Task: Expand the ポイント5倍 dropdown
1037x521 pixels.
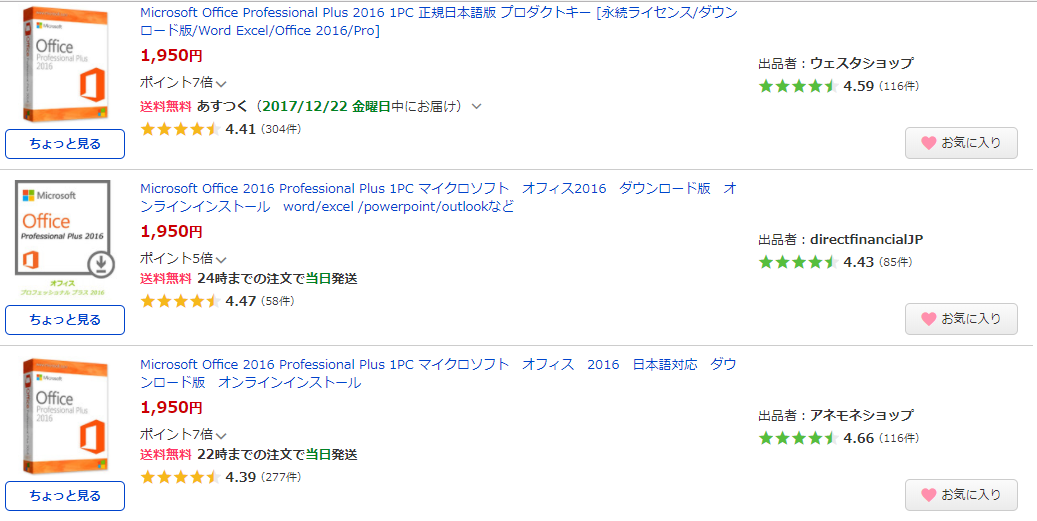Action: pos(221,259)
